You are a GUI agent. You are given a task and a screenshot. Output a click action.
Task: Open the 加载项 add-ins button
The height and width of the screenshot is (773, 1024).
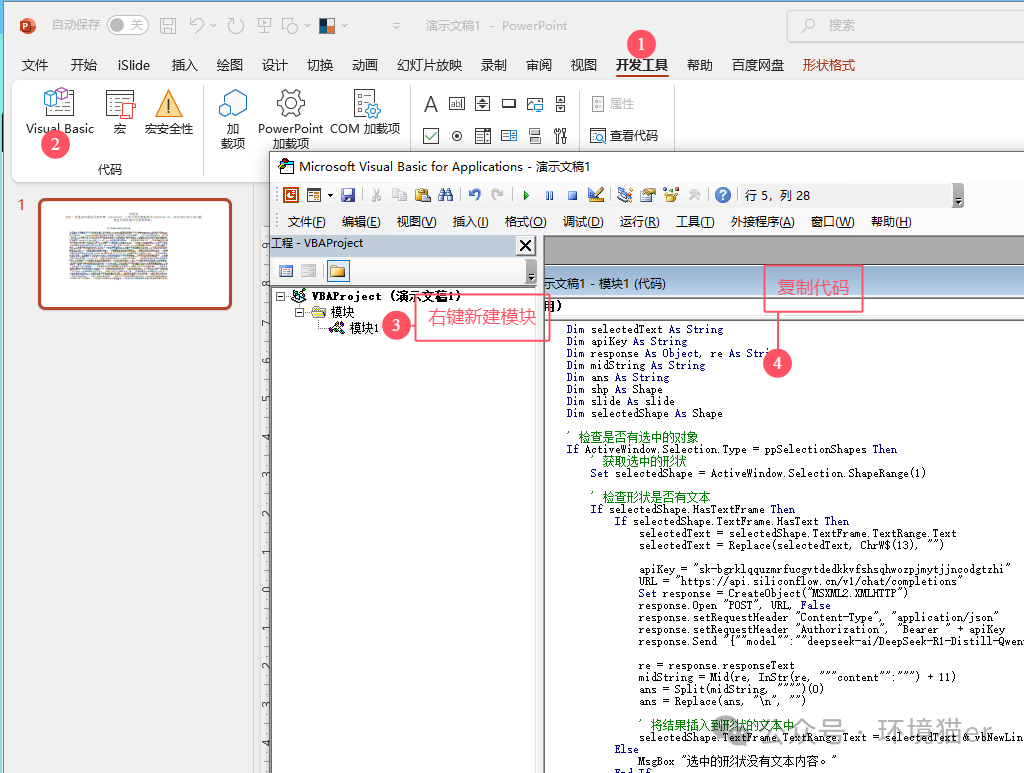(232, 119)
